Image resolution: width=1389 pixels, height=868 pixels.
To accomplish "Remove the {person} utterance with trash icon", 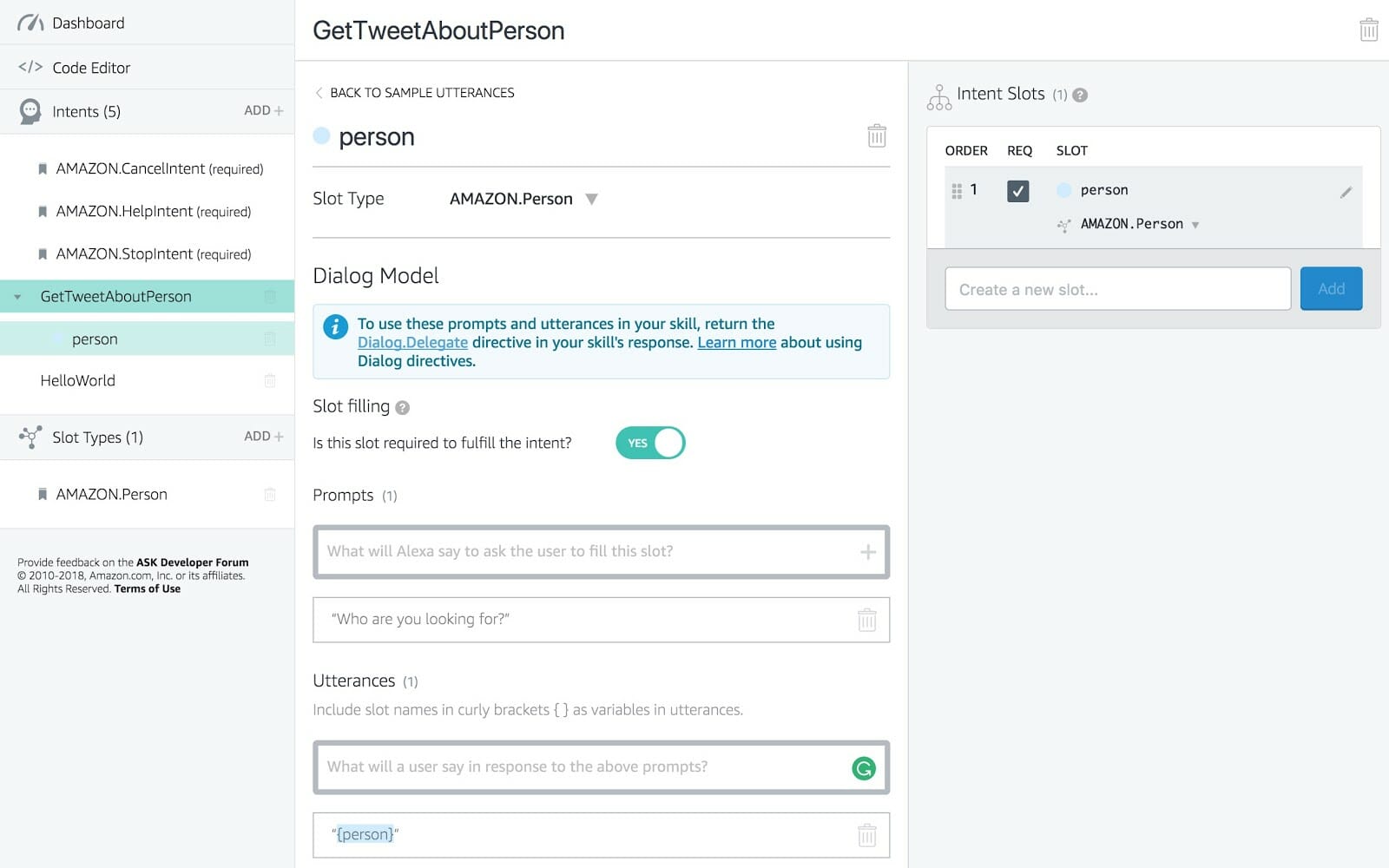I will click(866, 835).
